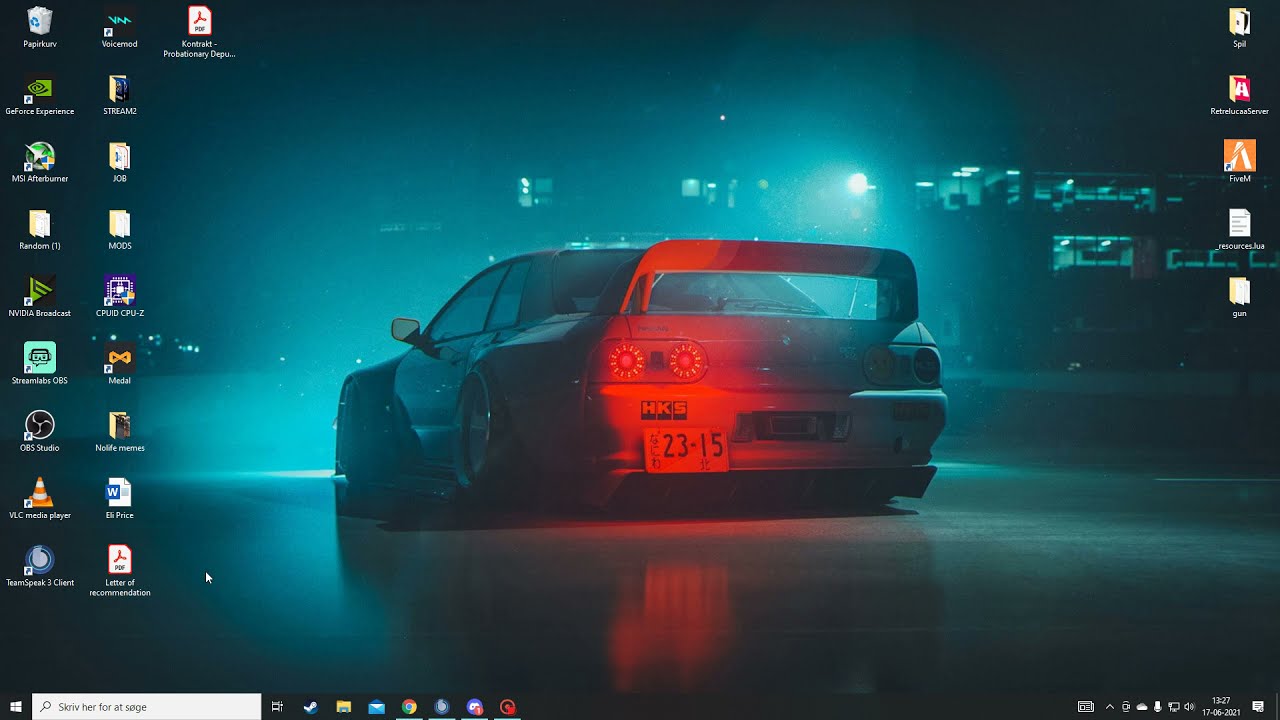Open the clock showing 13:27

(x=1221, y=707)
